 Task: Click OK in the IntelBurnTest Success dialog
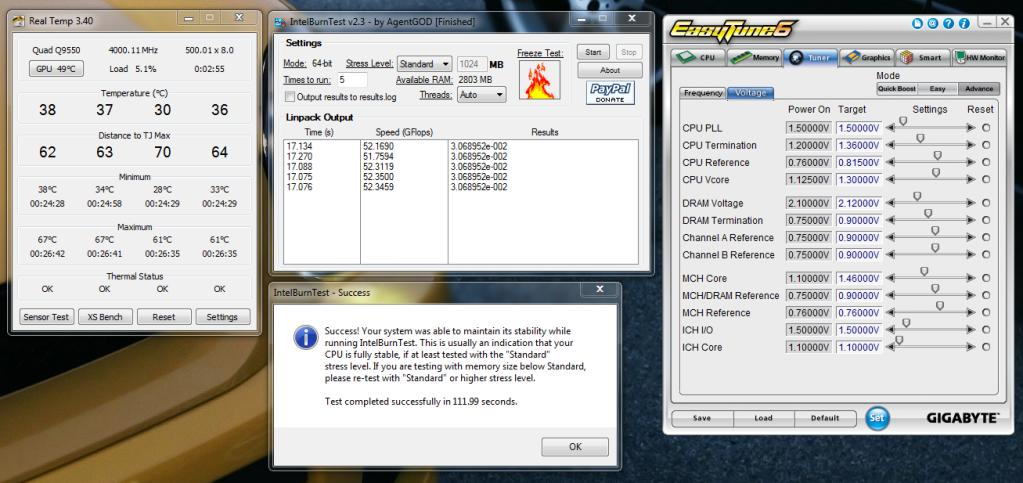(575, 447)
